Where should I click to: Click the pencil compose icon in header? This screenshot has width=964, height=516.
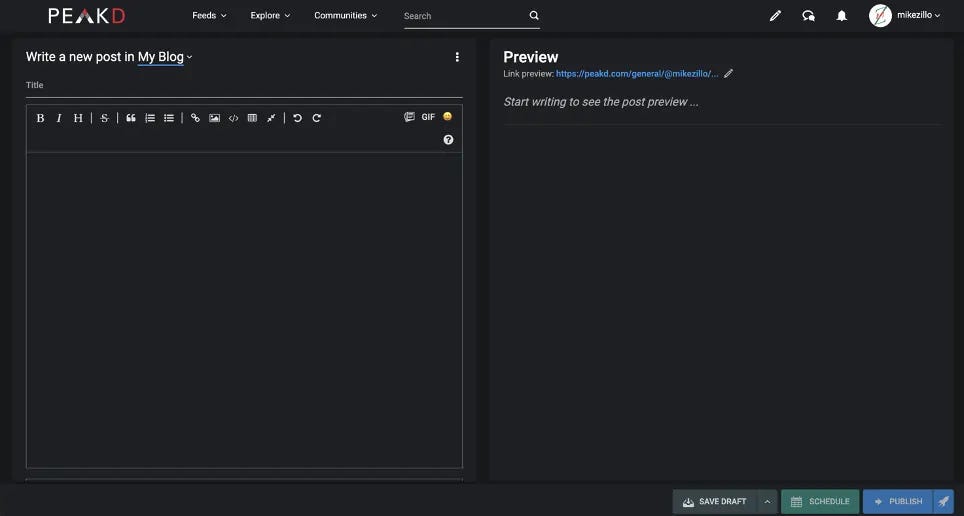point(775,16)
